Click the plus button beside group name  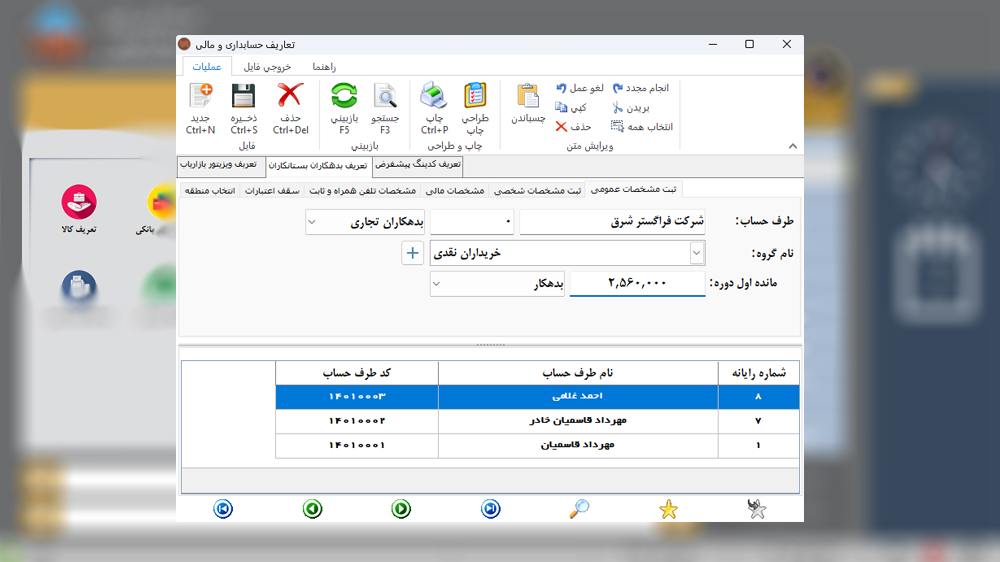(412, 254)
